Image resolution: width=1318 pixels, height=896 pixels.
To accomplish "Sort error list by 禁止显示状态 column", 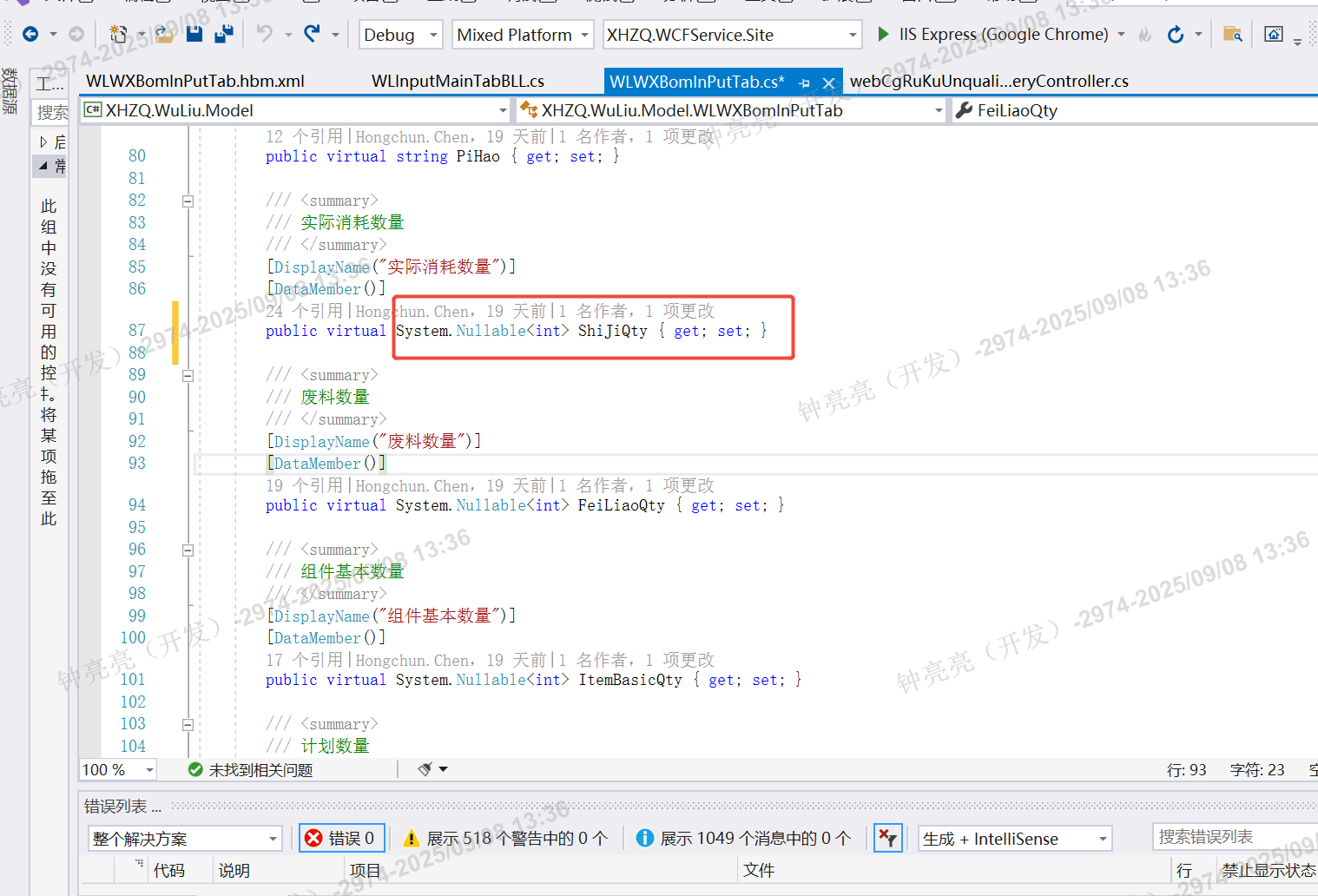I will [x=1269, y=870].
